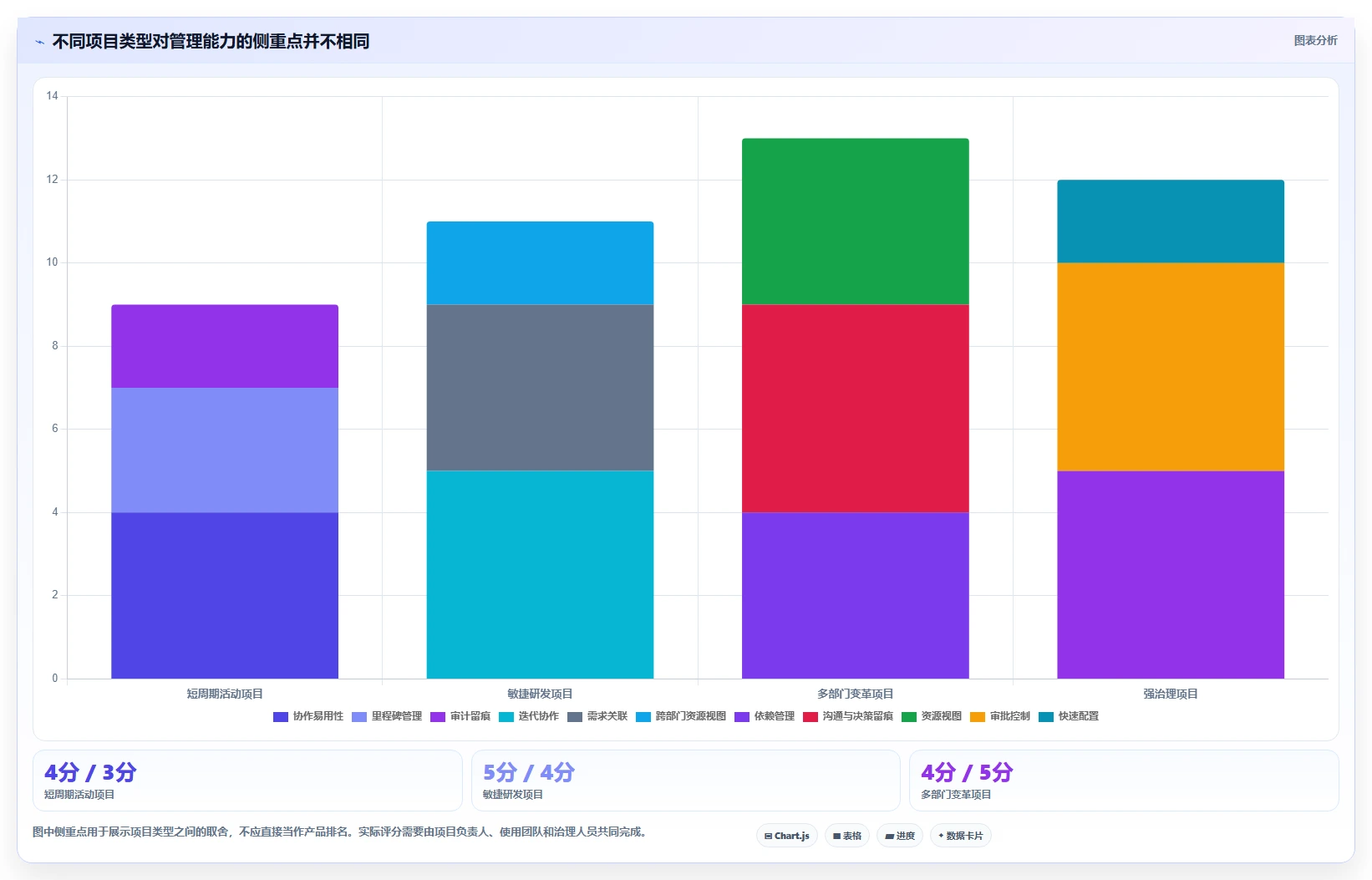The width and height of the screenshot is (1372, 880).
Task: Click the y-axis tick label 10
Action: point(53,262)
